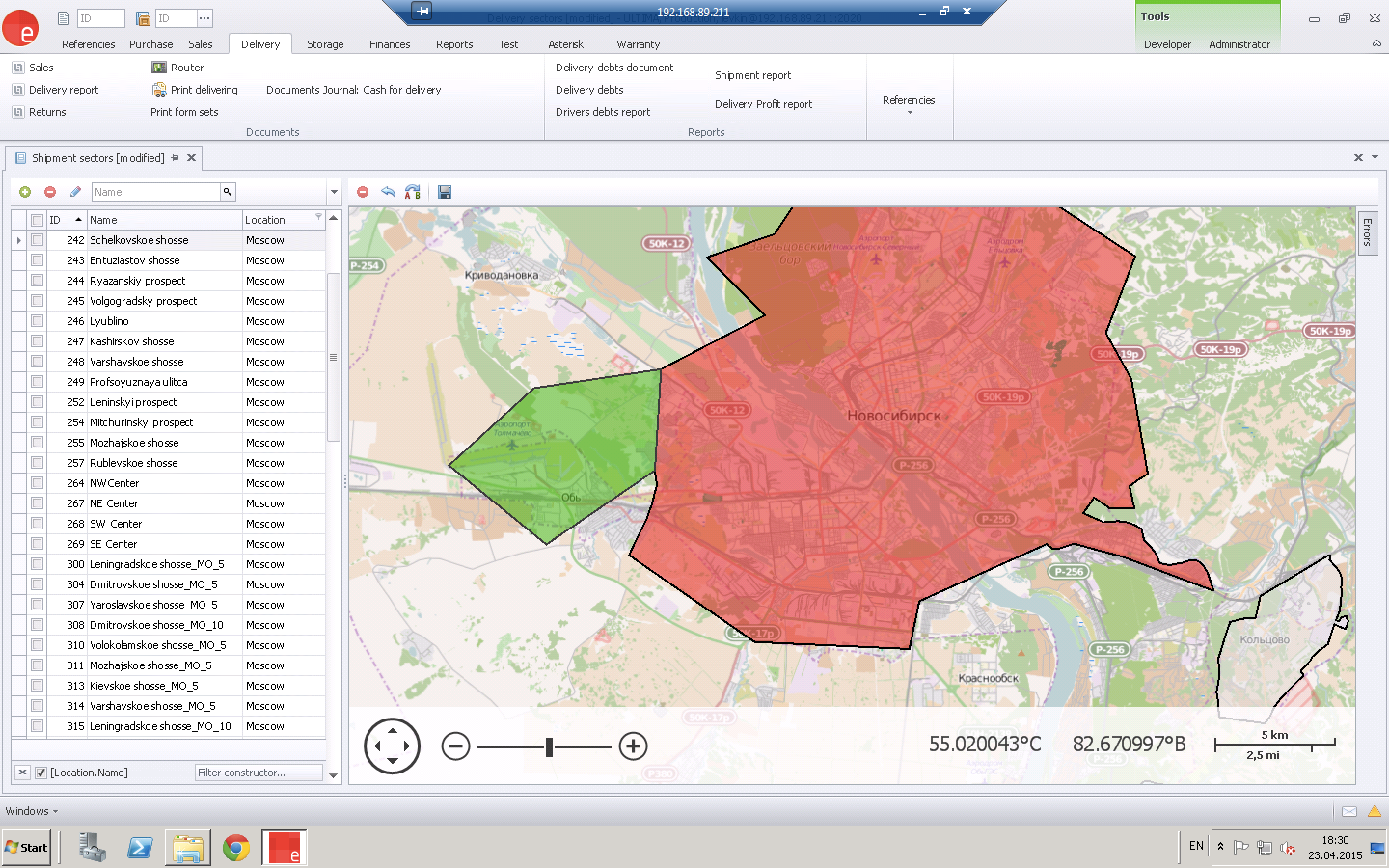The image size is (1389, 868).
Task: Click the Name search magnifier icon
Action: [x=228, y=192]
